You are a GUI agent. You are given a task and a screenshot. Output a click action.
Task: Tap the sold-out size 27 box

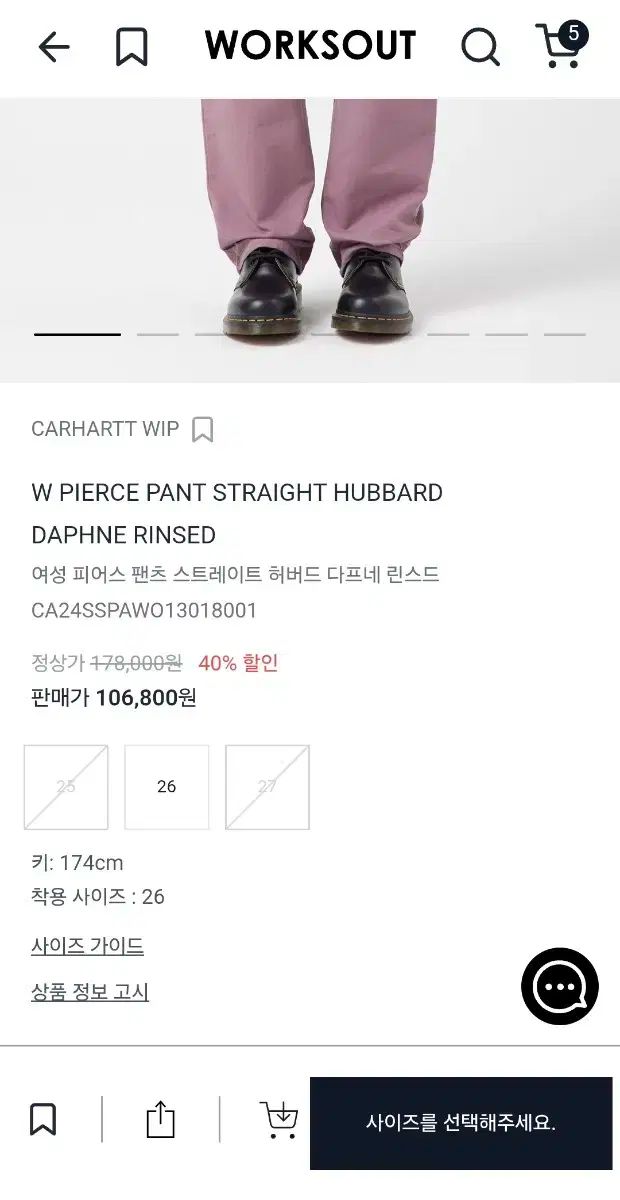[x=267, y=787]
